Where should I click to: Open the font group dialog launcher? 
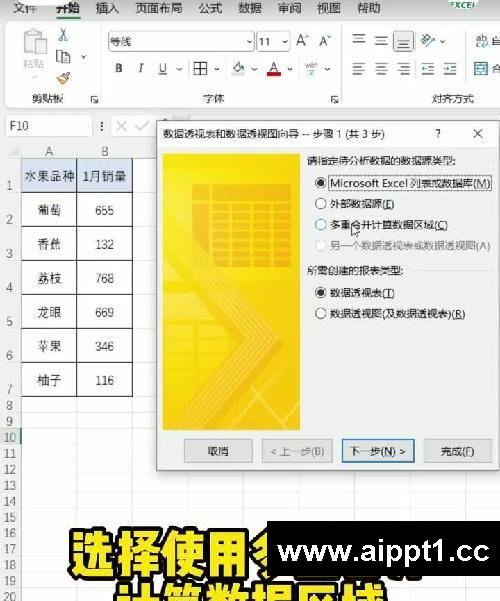(334, 100)
